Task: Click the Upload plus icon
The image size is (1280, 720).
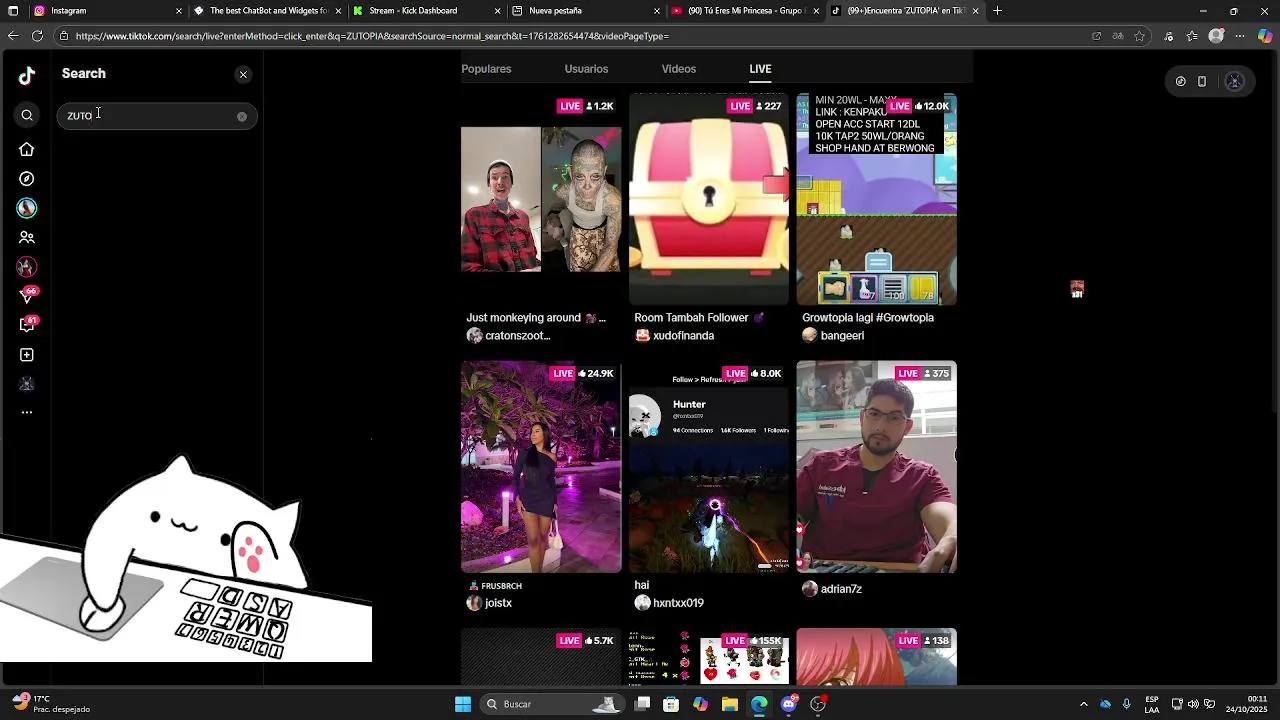Action: [27, 355]
